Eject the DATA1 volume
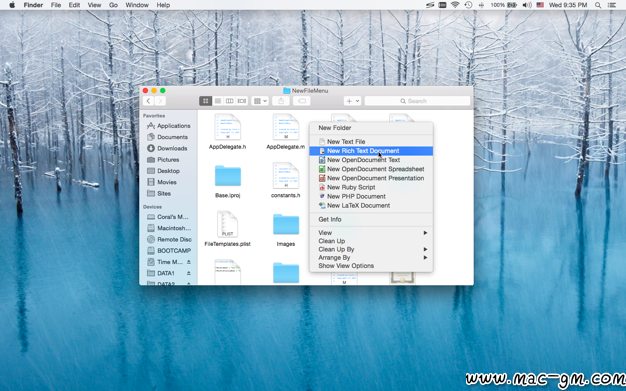This screenshot has width=626, height=391. (x=188, y=273)
